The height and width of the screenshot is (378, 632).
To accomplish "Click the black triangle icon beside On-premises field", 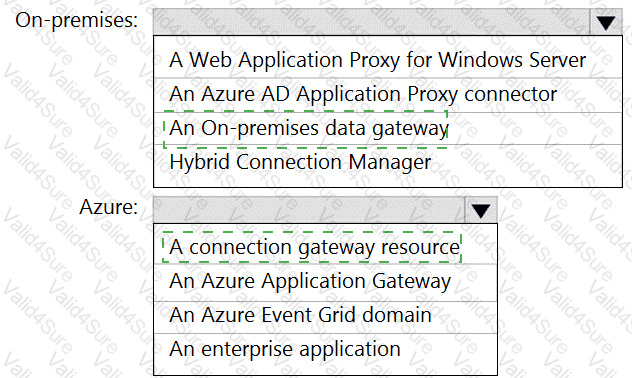I will coord(606,23).
